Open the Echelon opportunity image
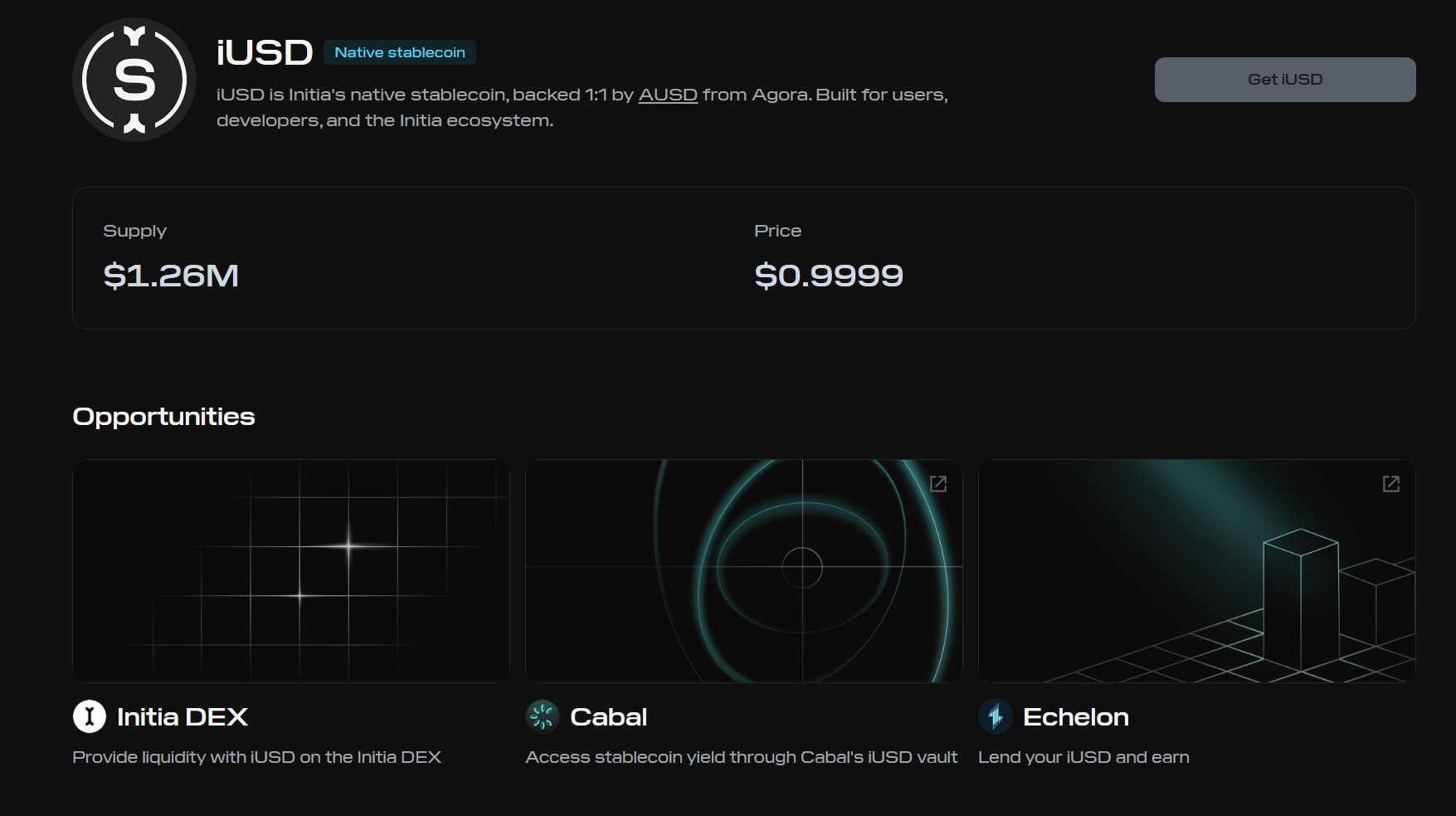 pyautogui.click(x=1196, y=571)
